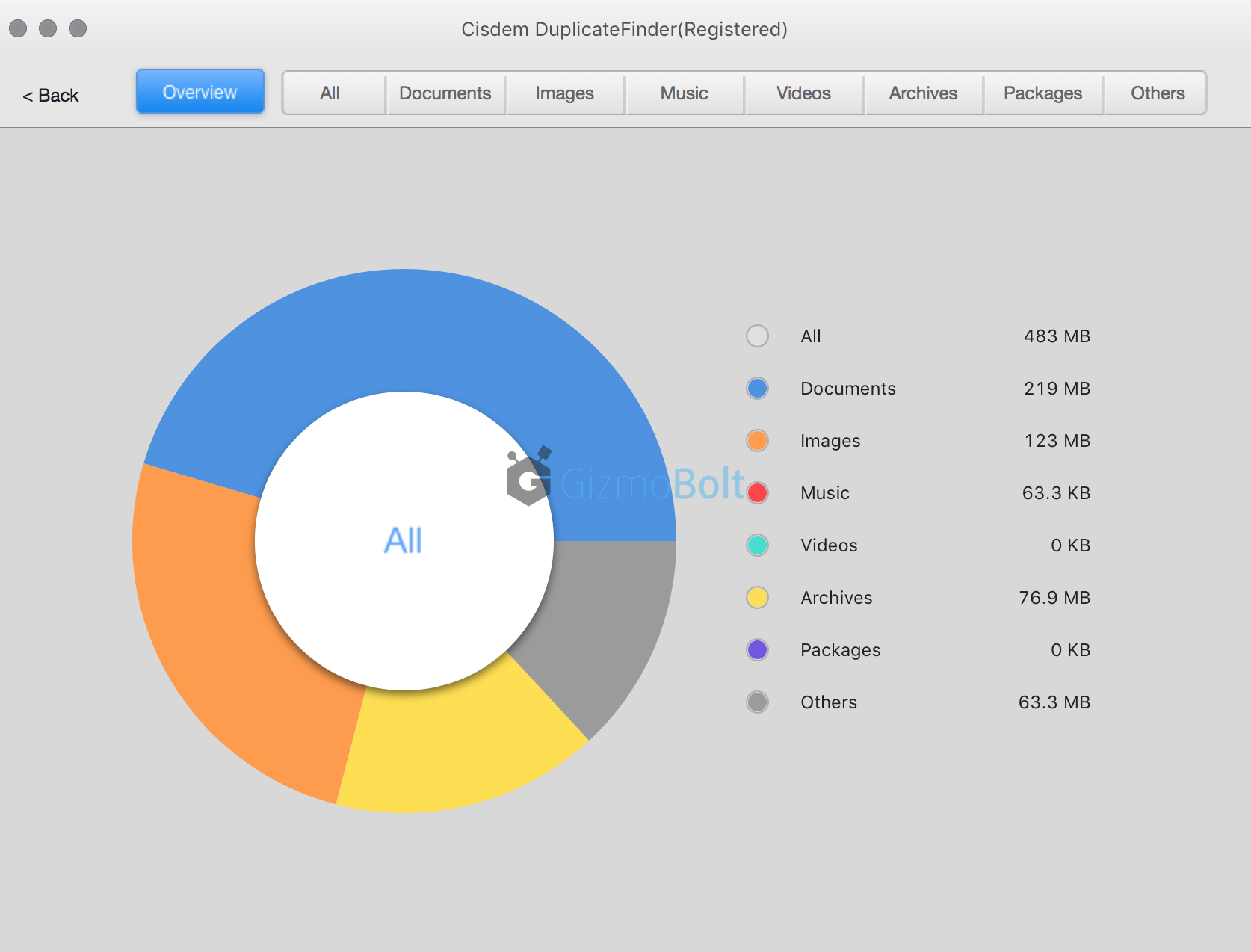
Task: Click the 'Archives' legend label
Action: [836, 598]
